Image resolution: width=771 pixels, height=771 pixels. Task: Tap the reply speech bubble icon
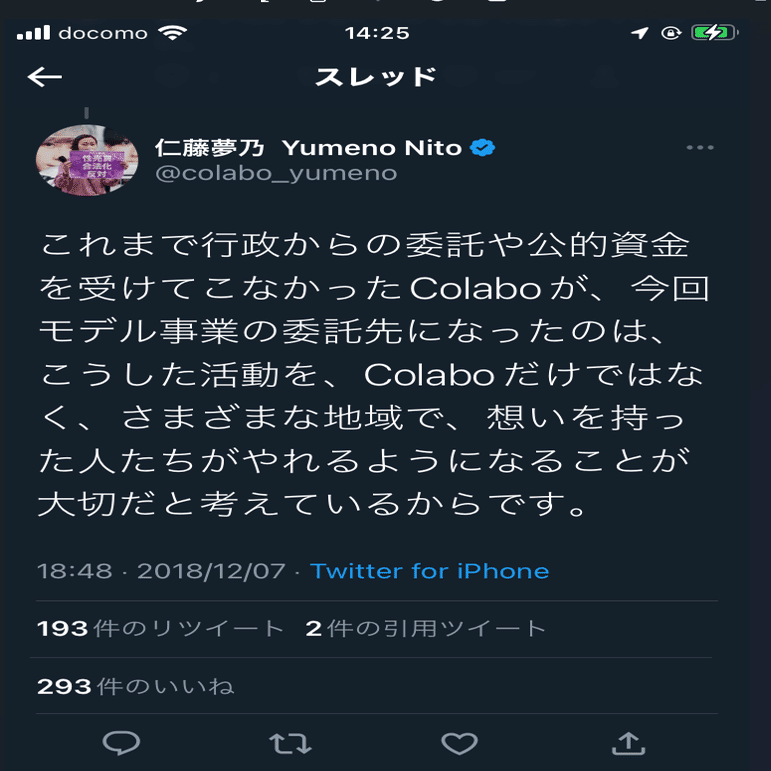point(121,742)
